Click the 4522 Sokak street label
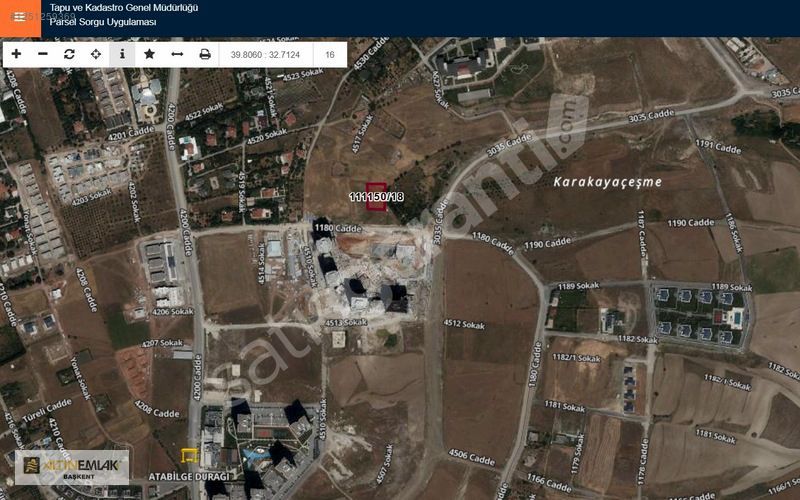Viewport: 800px width, 500px height. pos(204,112)
